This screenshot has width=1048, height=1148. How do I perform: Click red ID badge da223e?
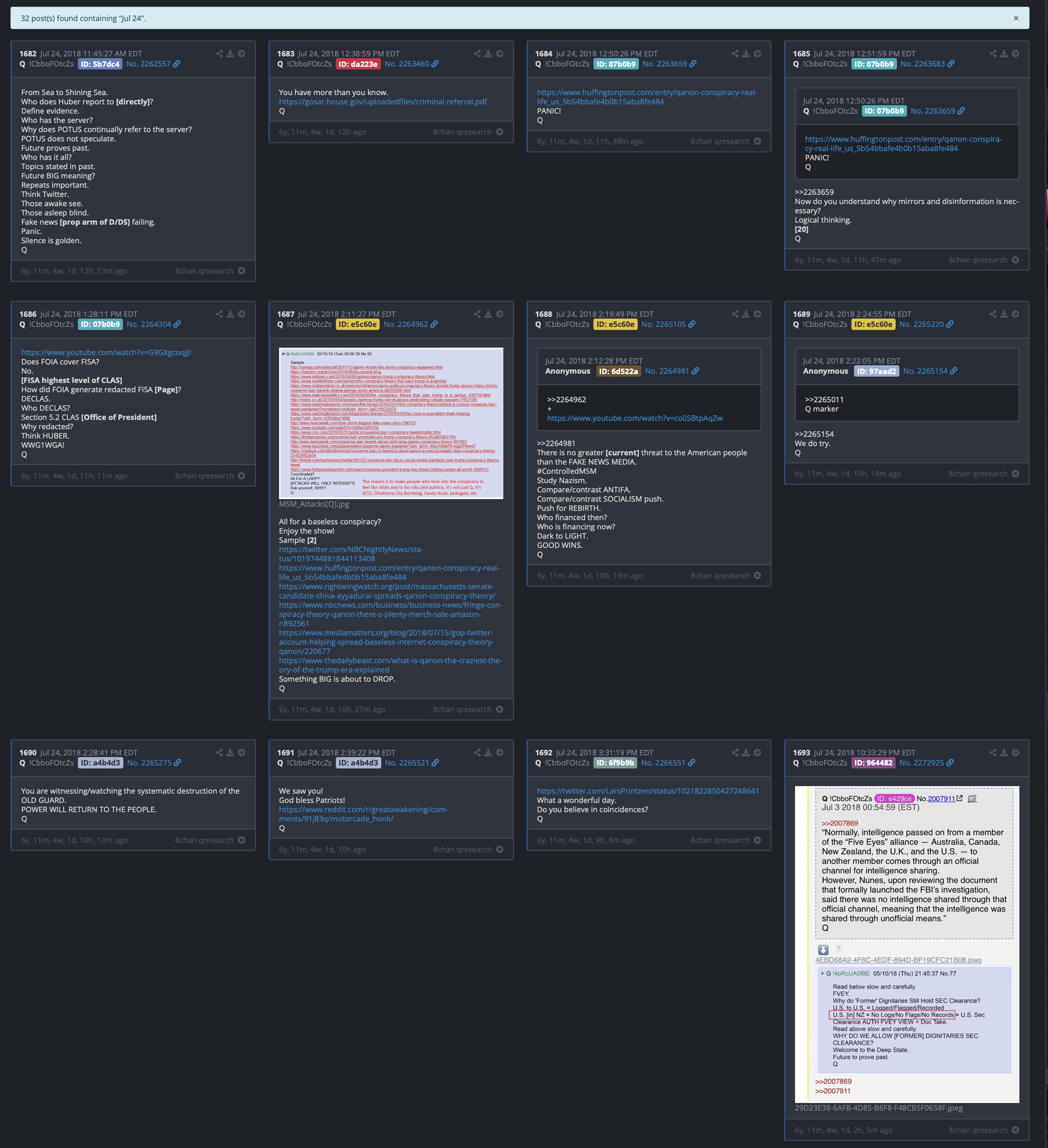358,64
